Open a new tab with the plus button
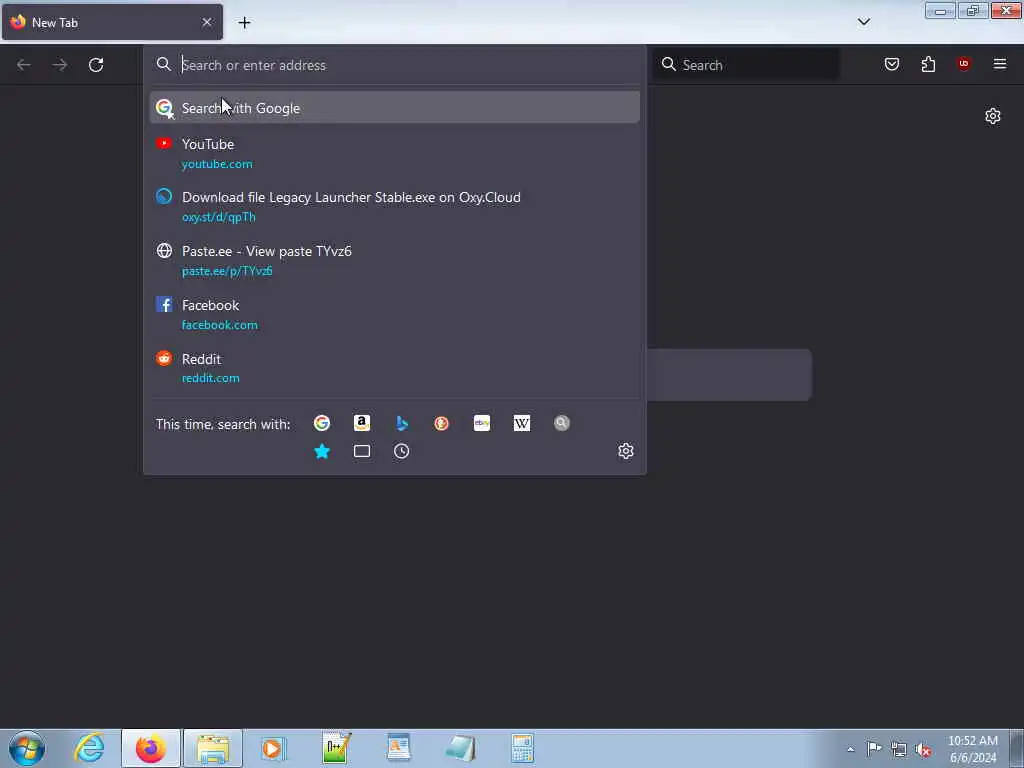Viewport: 1024px width, 768px height. pyautogui.click(x=244, y=22)
